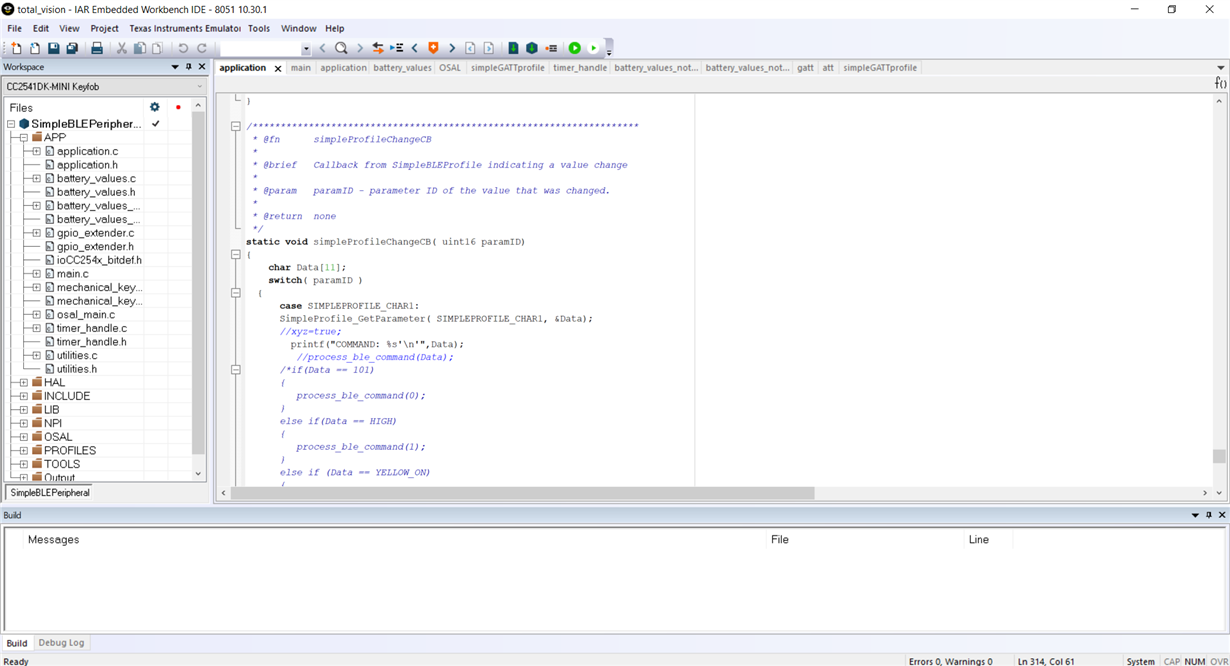The height and width of the screenshot is (666, 1230).
Task: Open the workspace configuration dropdown CC2541DK-MINI Keyfob
Action: point(104,86)
